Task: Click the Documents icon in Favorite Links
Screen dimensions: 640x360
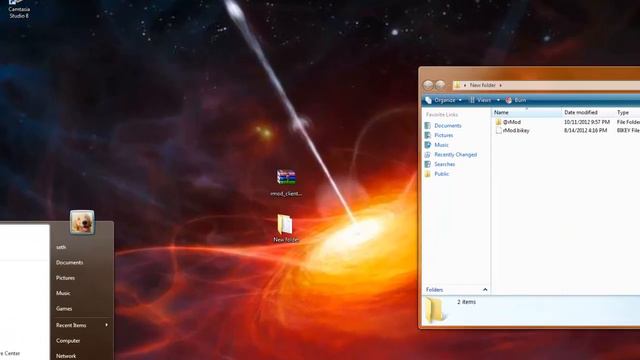Action: pos(428,126)
